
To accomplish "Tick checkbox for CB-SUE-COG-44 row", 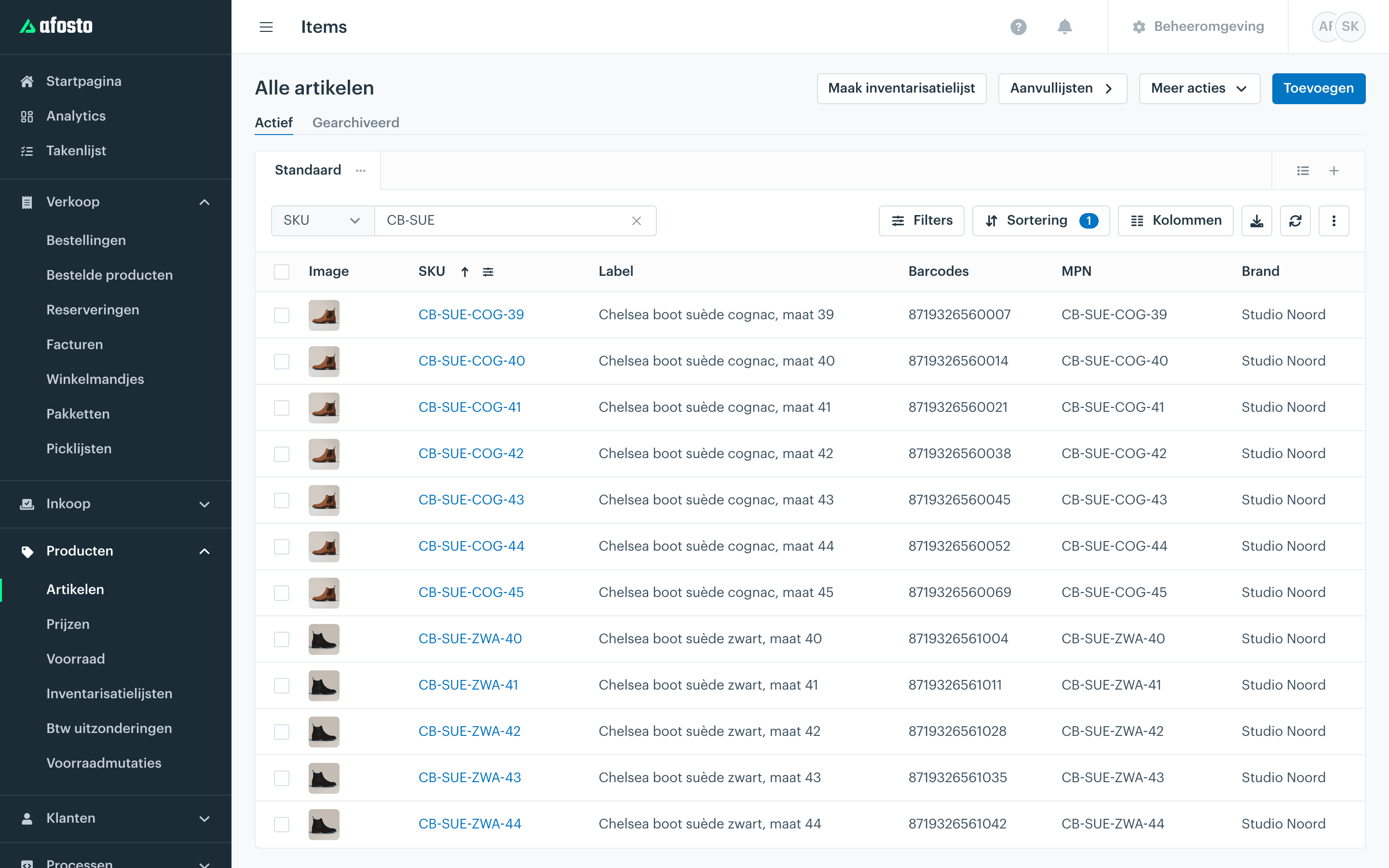I will click(281, 546).
